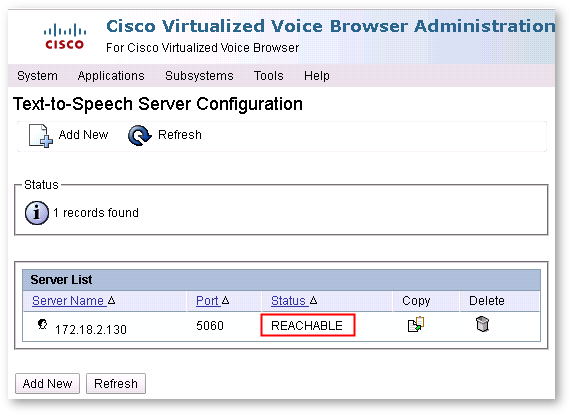Open the Applications menu
The image size is (571, 415).
111,76
